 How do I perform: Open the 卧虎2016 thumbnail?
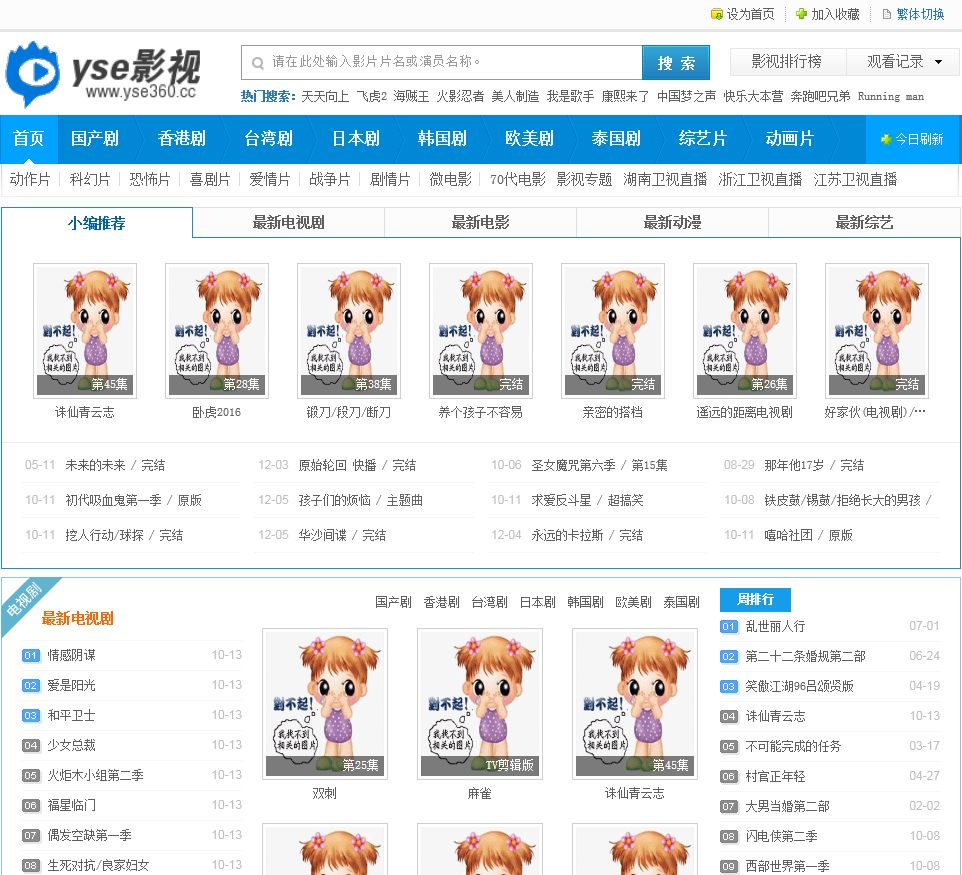point(217,331)
